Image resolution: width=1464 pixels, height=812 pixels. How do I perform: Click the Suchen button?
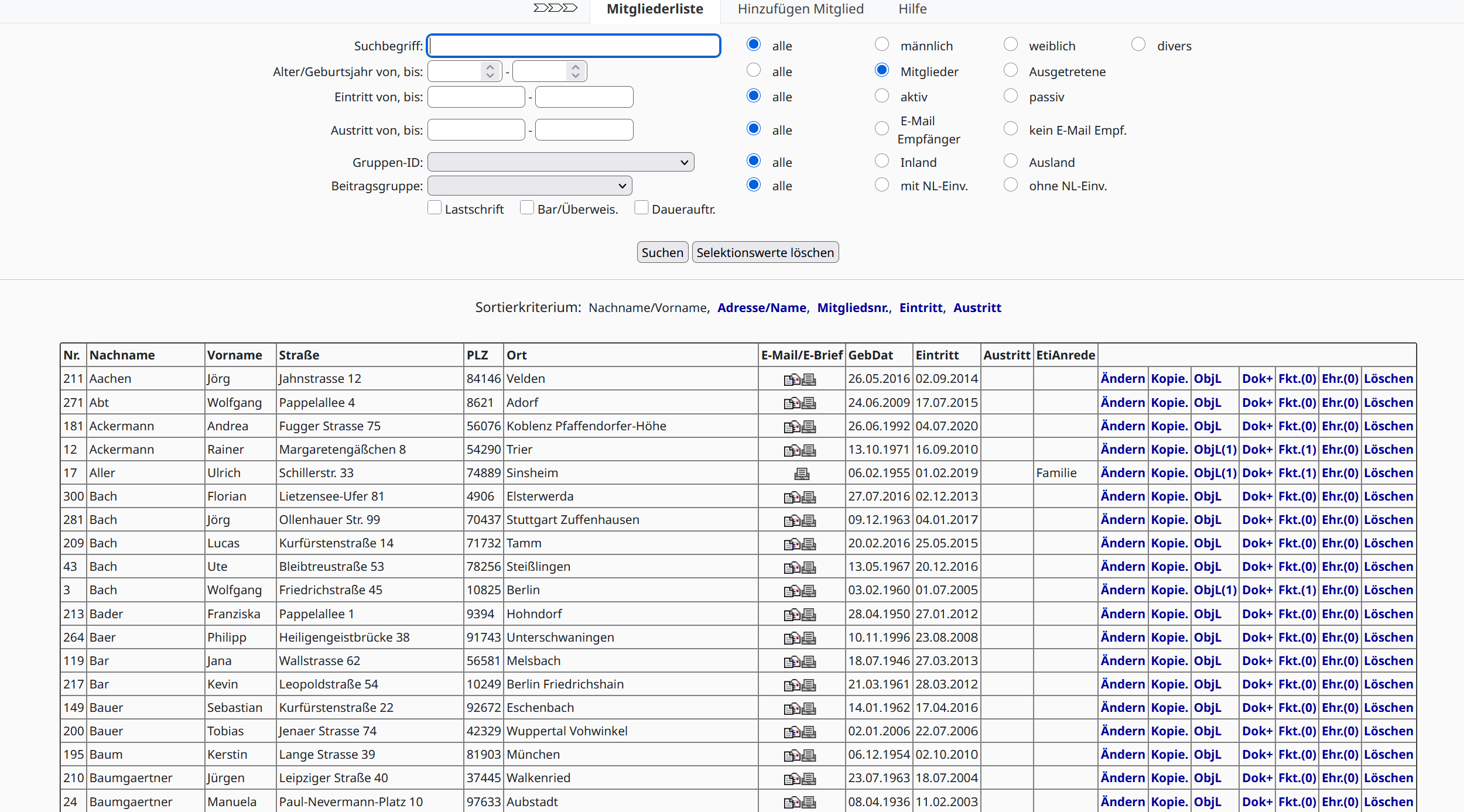pos(662,252)
